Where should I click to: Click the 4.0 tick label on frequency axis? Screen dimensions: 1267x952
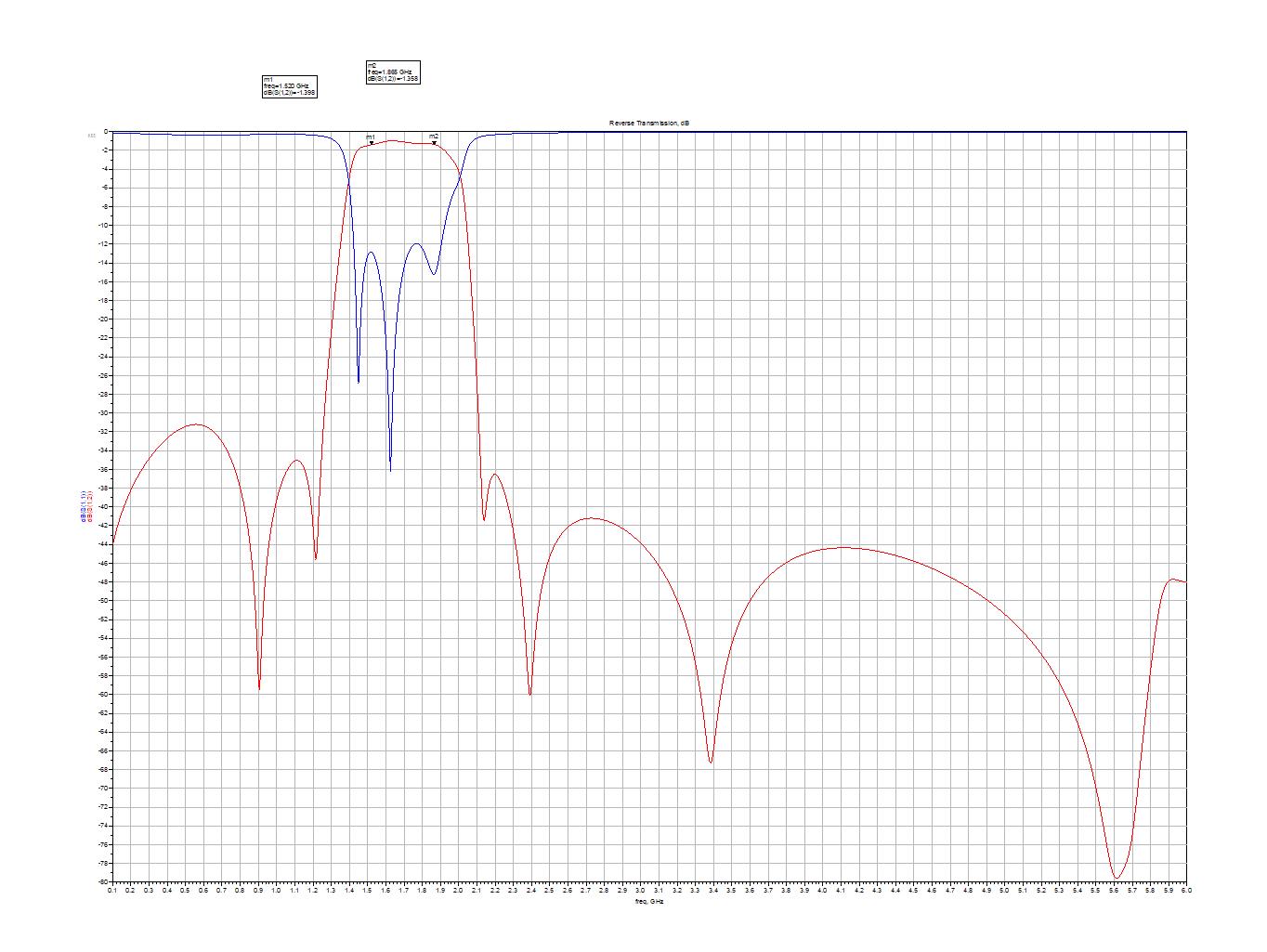pyautogui.click(x=822, y=890)
